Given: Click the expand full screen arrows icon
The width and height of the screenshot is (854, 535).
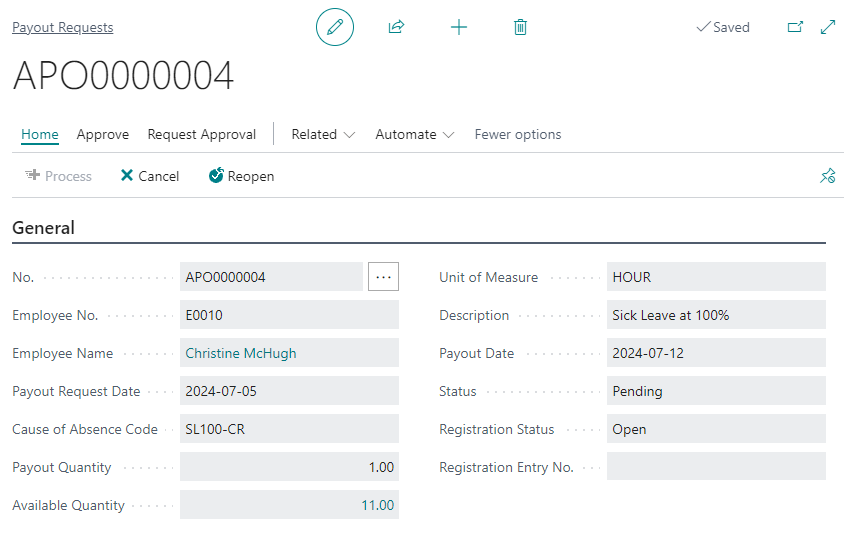Looking at the screenshot, I should (828, 27).
